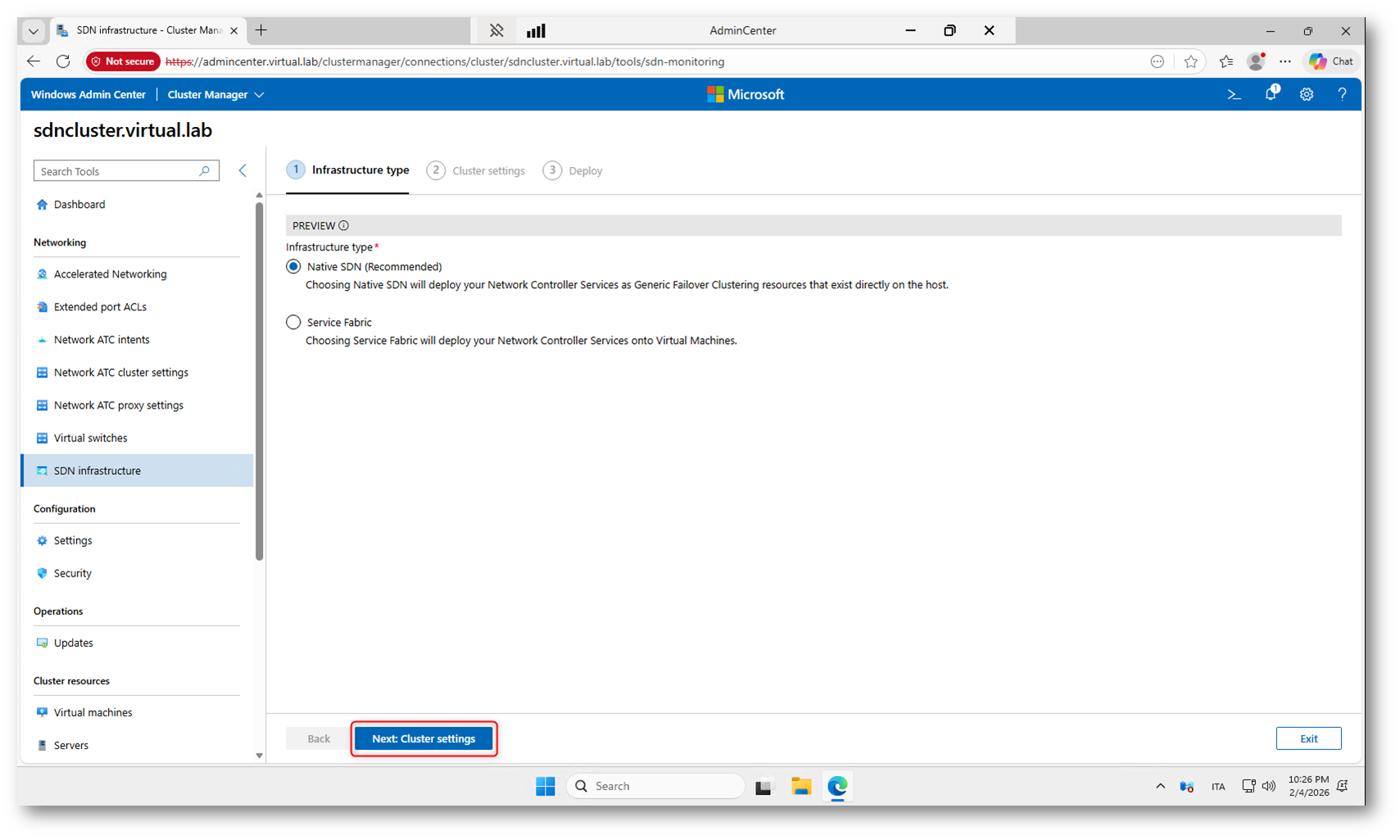Open Virtual switches in the sidebar
Viewport: 1400px width, 840px height.
click(90, 438)
